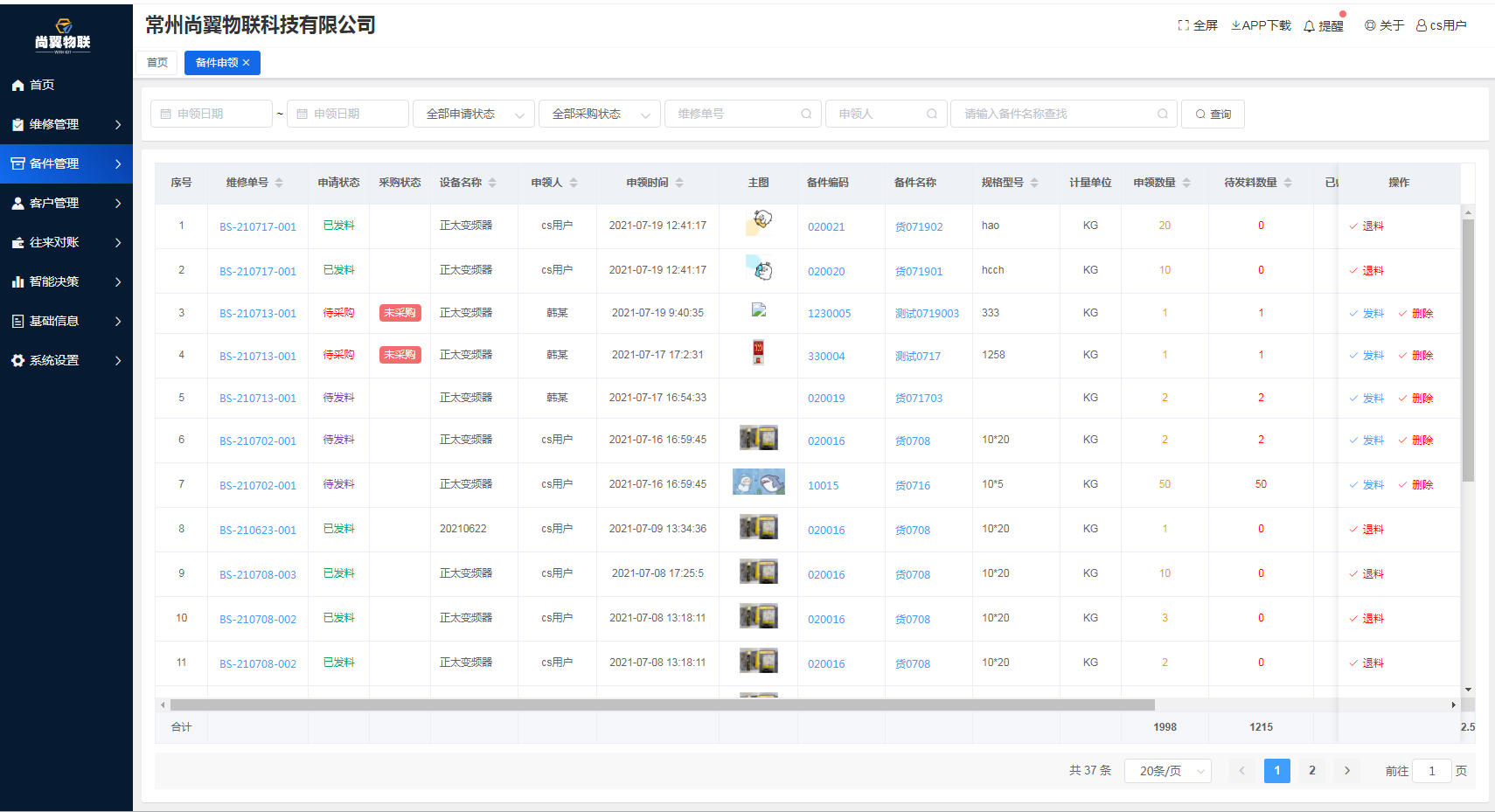This screenshot has height=812, width=1495.
Task: Sort by 申领时间 column sort arrows
Action: pyautogui.click(x=679, y=183)
